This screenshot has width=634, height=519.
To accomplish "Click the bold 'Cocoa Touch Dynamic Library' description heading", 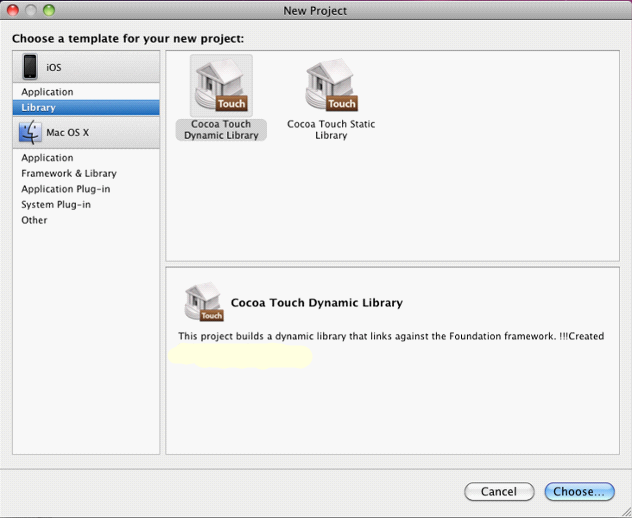I will click(x=317, y=303).
